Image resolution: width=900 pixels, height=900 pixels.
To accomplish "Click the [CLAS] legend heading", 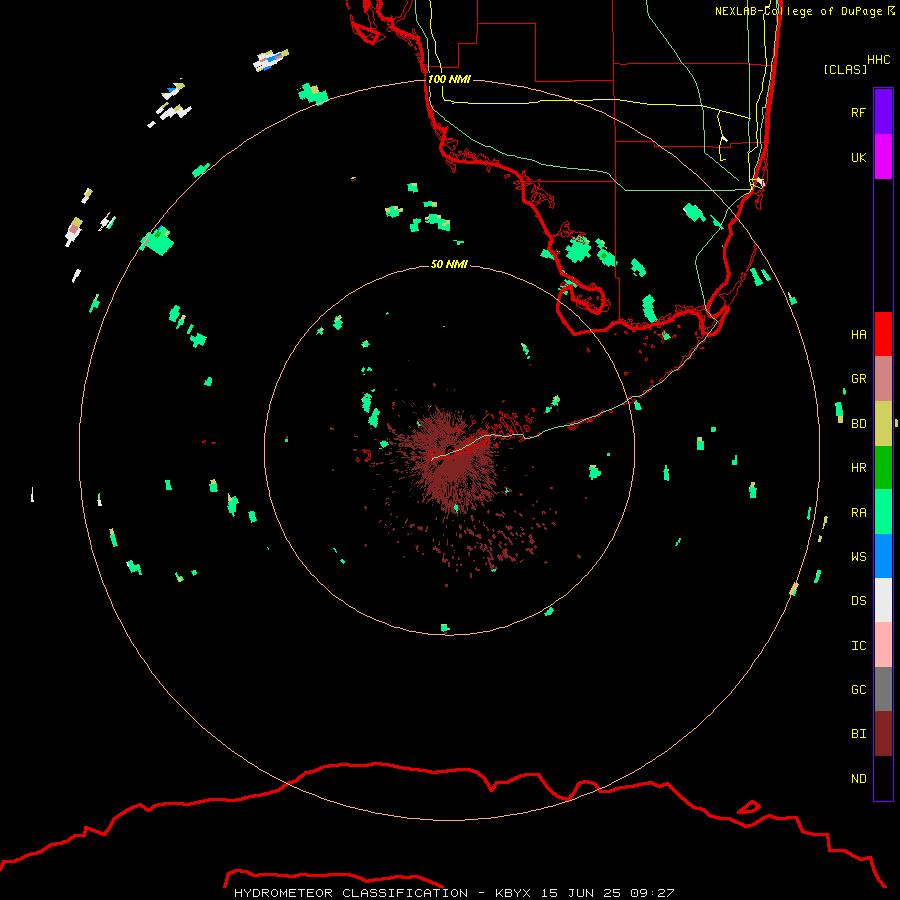I will (x=845, y=69).
